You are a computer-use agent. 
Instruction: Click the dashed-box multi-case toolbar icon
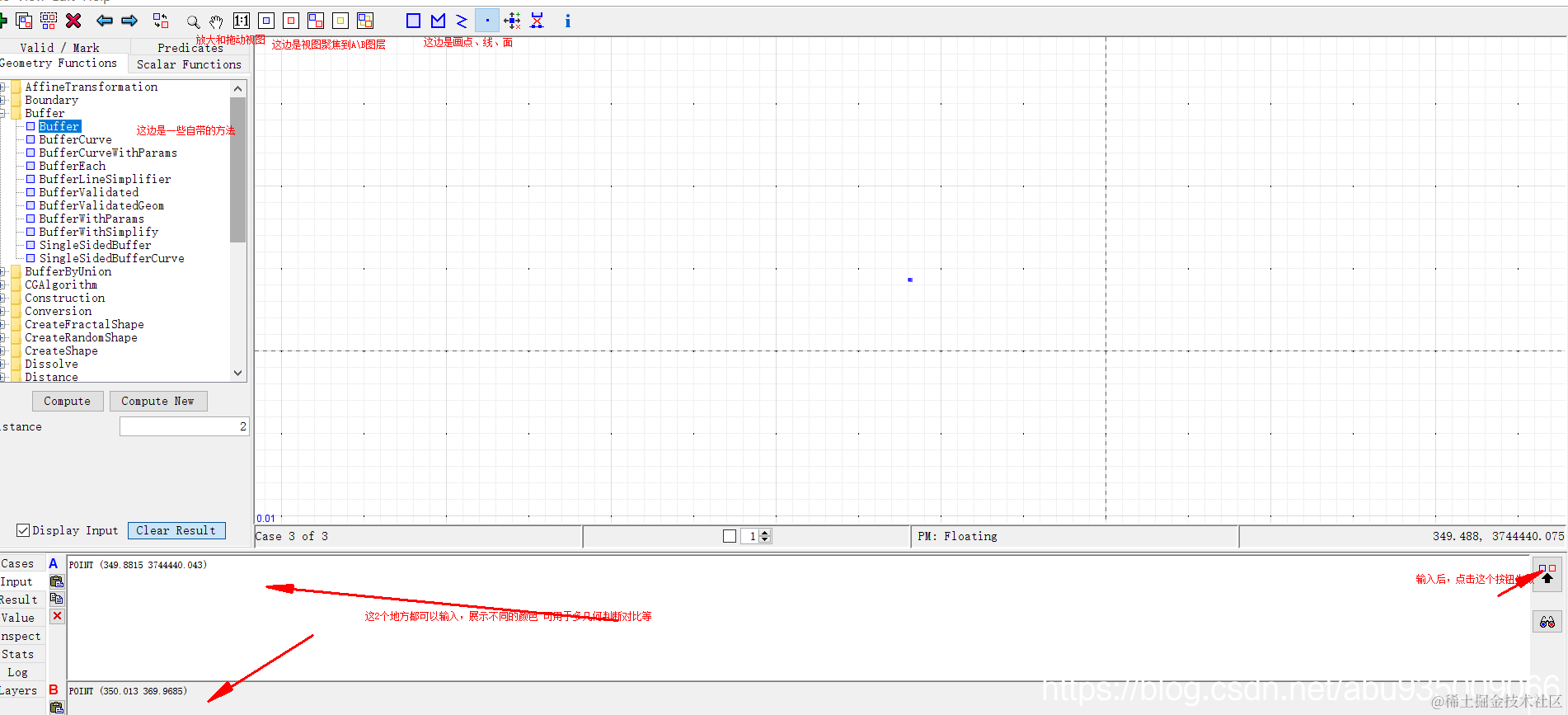click(49, 21)
